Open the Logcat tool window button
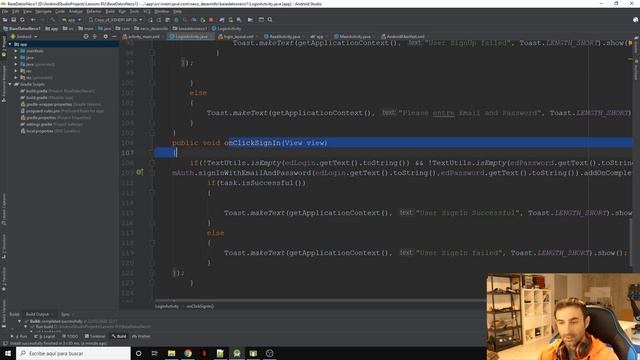Screen dimensions: 640x360 44,336
